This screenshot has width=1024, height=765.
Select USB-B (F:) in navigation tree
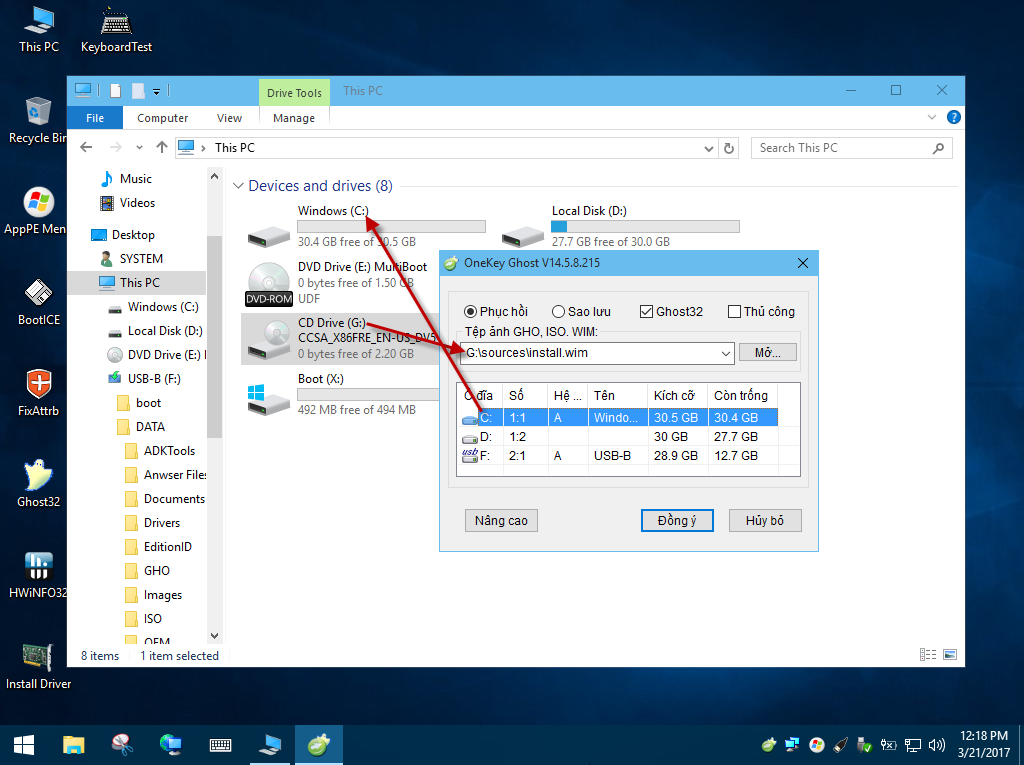[x=154, y=379]
